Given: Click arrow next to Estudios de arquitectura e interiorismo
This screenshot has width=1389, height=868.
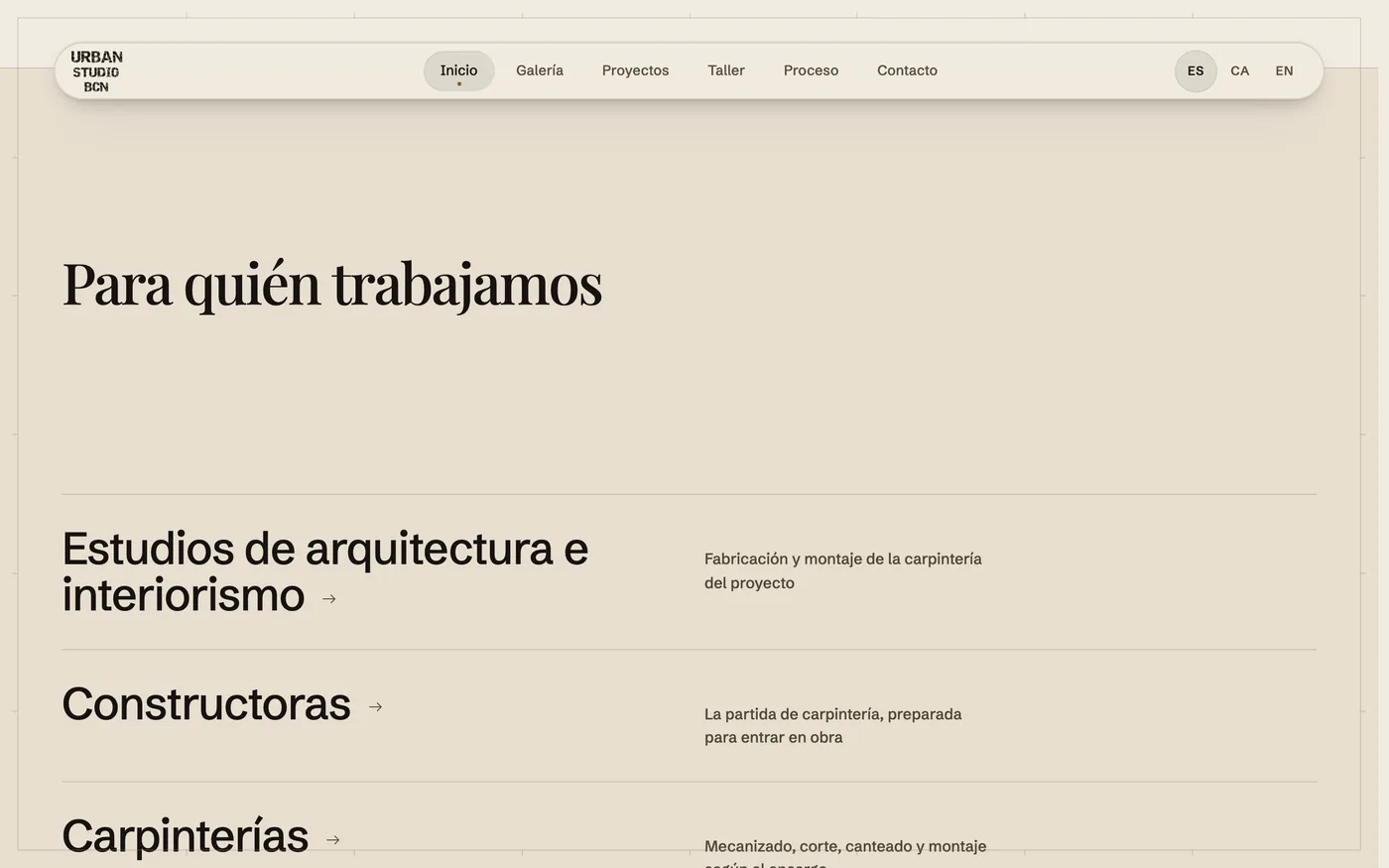Looking at the screenshot, I should 329,599.
